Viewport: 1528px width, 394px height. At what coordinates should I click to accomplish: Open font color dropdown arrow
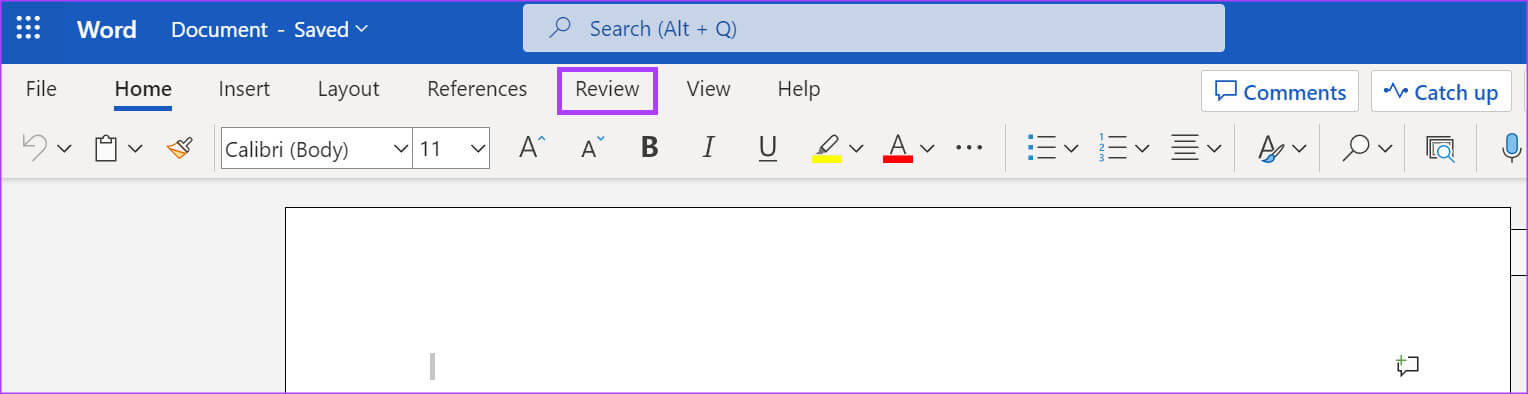927,149
